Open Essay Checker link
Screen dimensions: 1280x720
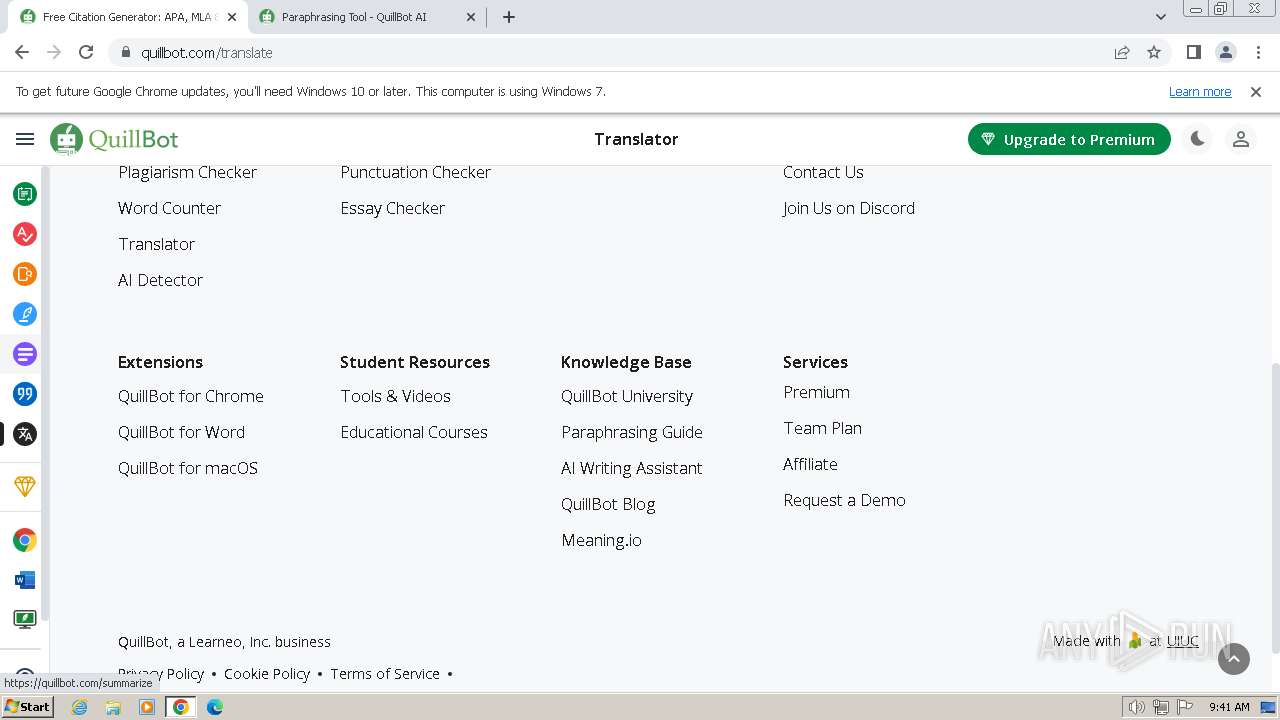click(x=392, y=208)
